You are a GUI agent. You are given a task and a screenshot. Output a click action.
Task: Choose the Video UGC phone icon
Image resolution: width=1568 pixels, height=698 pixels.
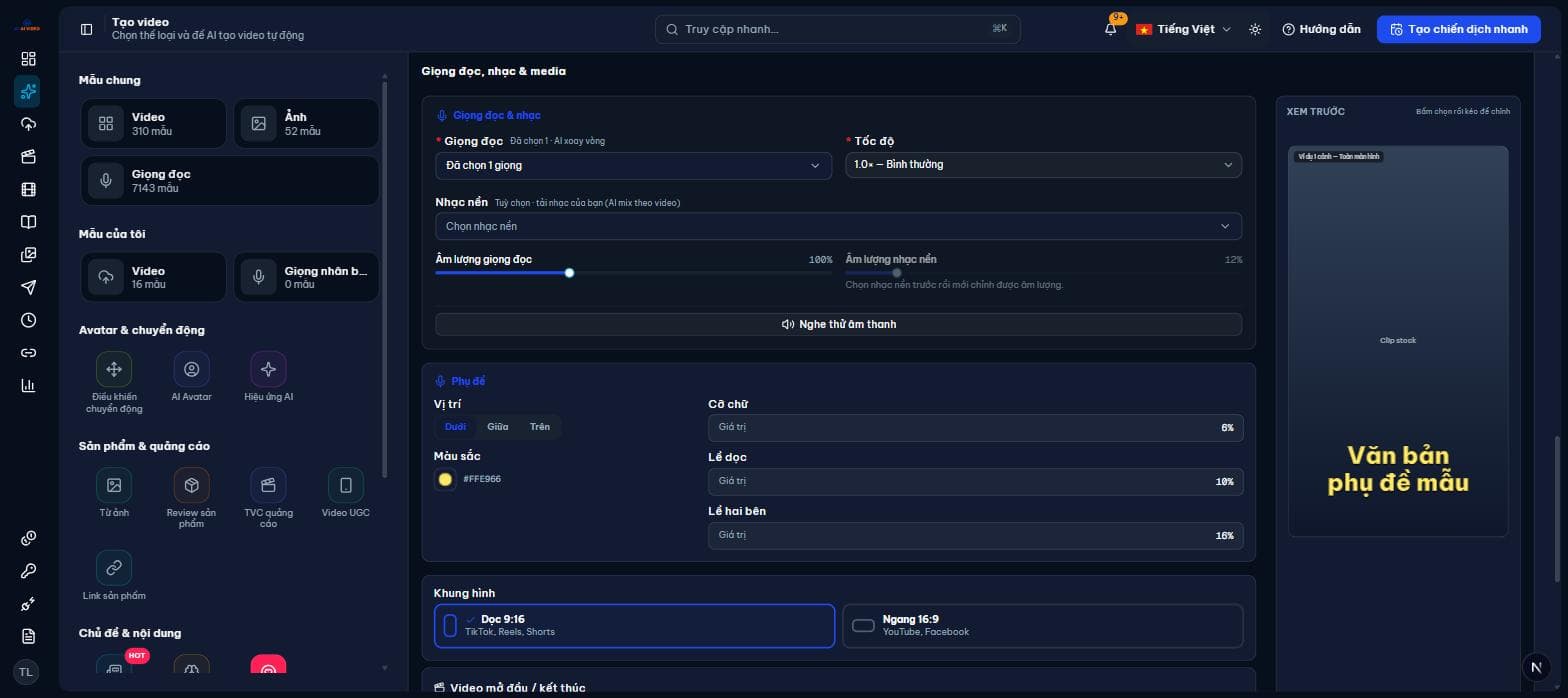tap(346, 485)
